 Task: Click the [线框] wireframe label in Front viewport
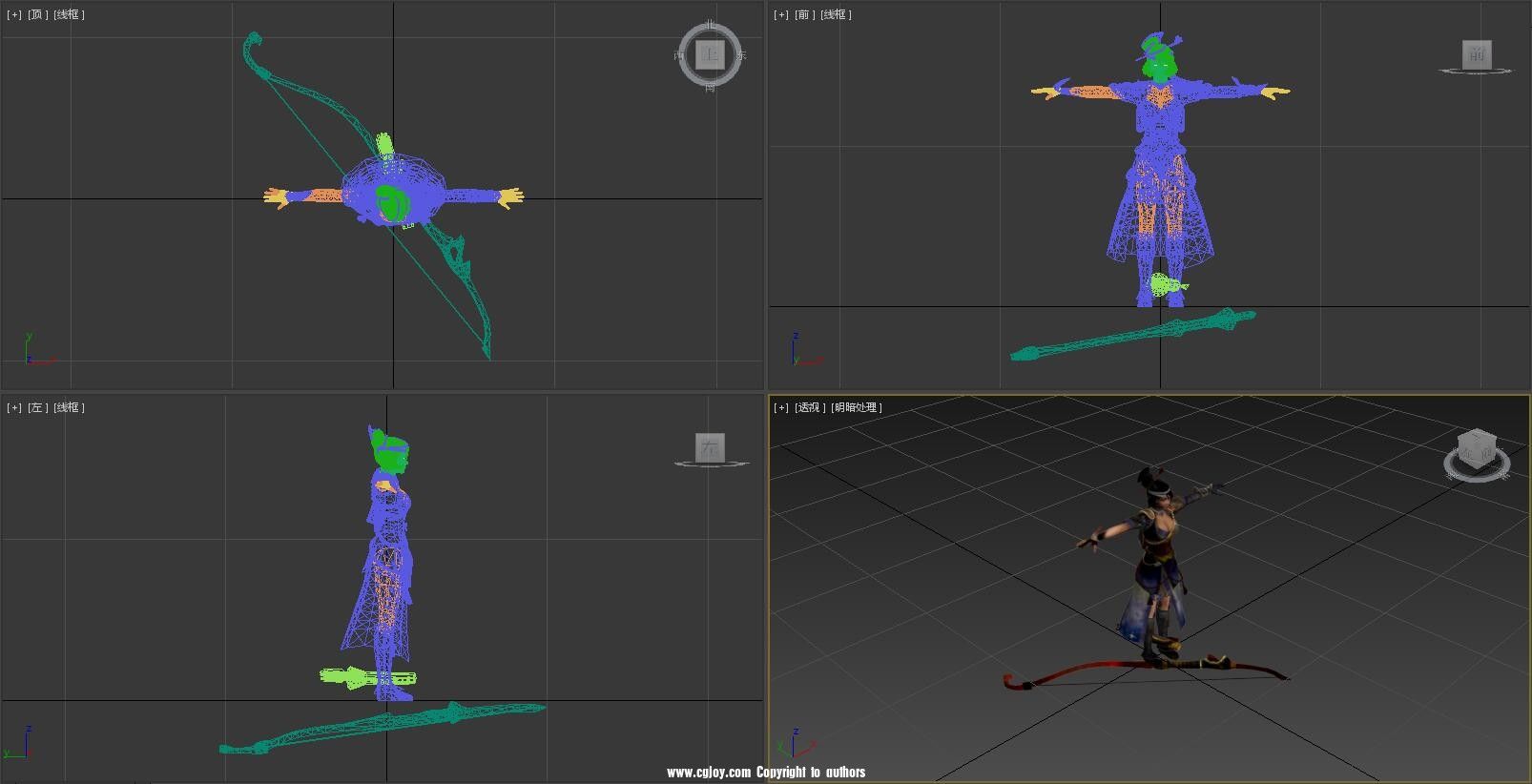837,14
